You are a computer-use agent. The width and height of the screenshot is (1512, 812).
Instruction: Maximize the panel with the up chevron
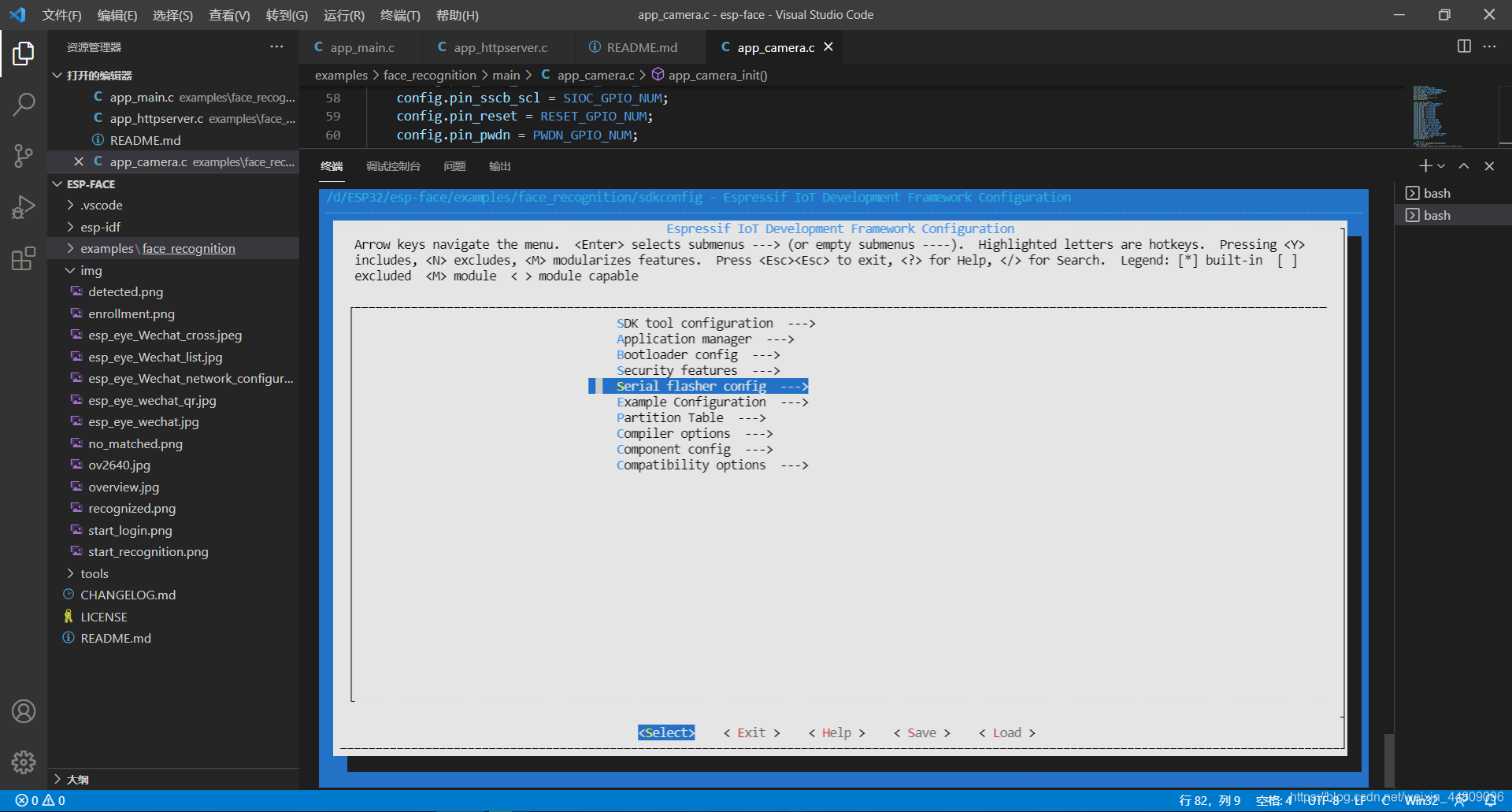click(1464, 166)
